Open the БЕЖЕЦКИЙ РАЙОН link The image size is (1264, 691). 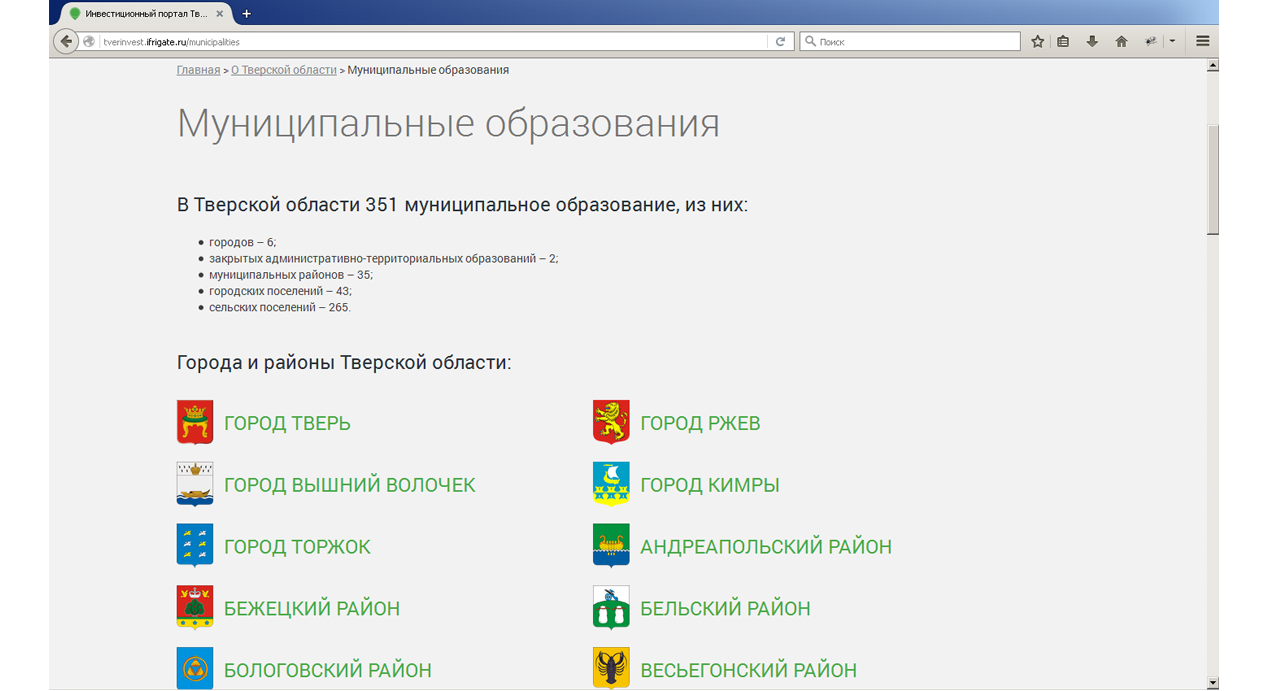(312, 609)
